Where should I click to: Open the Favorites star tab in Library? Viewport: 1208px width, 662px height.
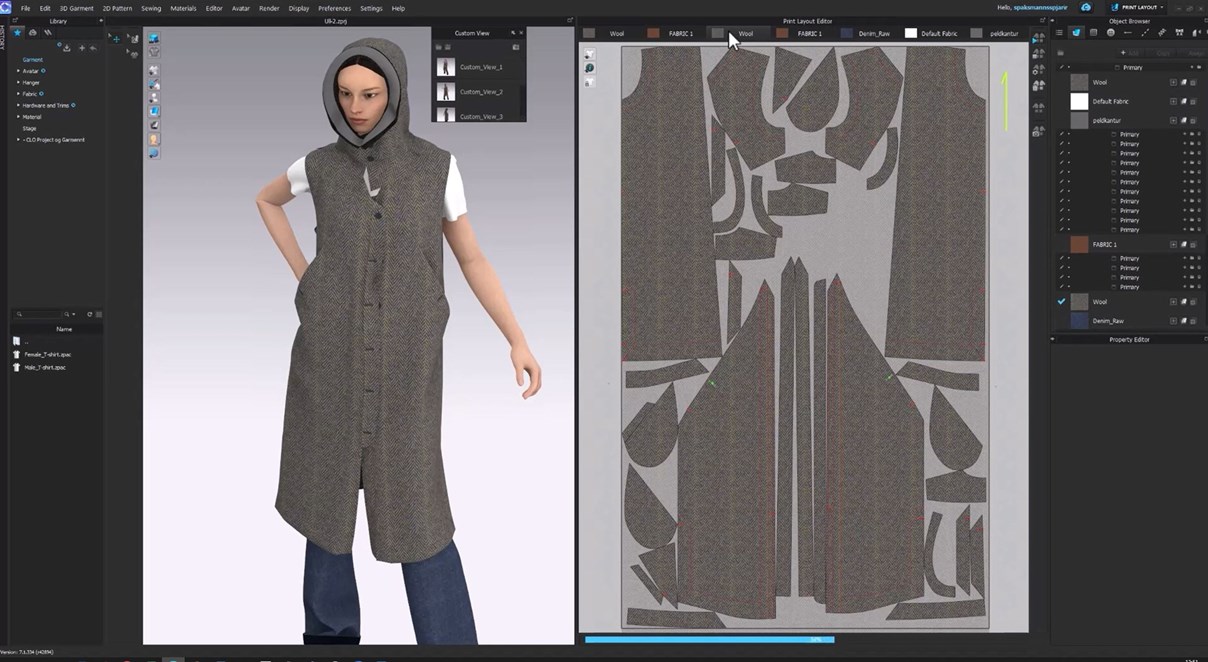tap(17, 32)
